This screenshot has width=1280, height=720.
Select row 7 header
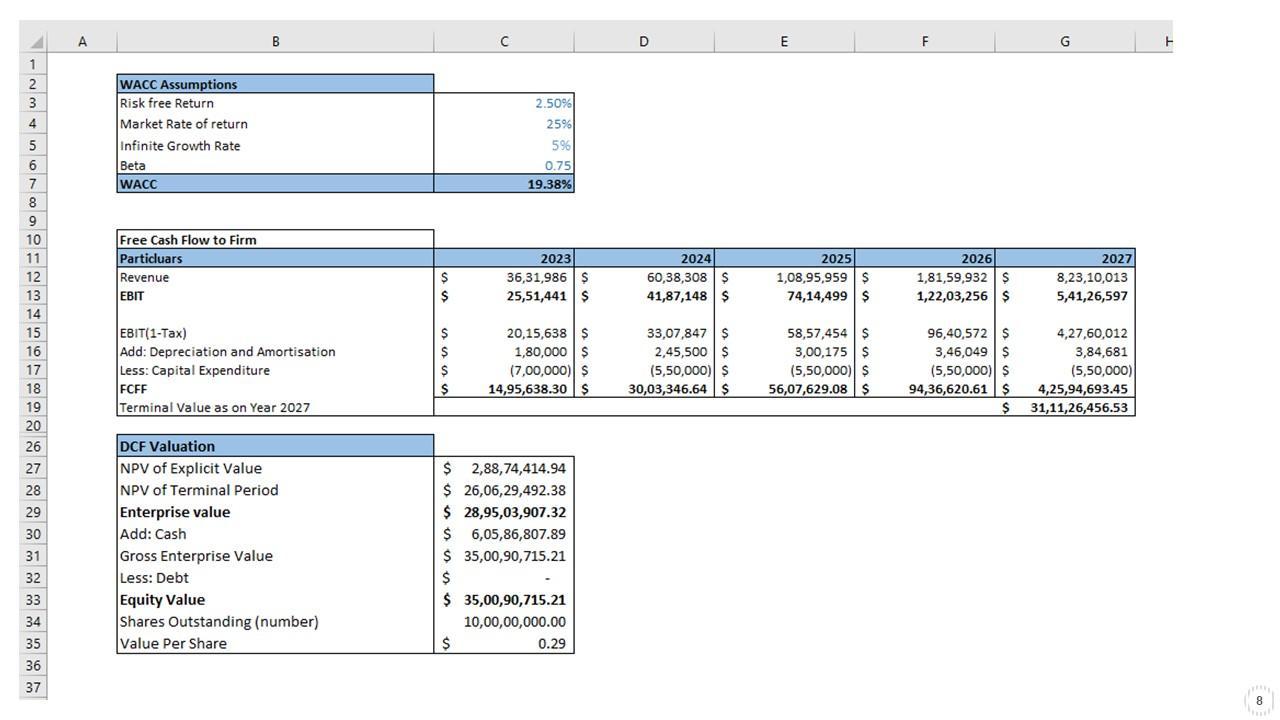(32, 184)
